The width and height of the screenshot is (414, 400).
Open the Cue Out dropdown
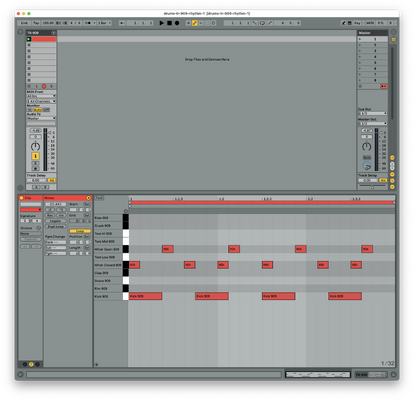tap(373, 114)
